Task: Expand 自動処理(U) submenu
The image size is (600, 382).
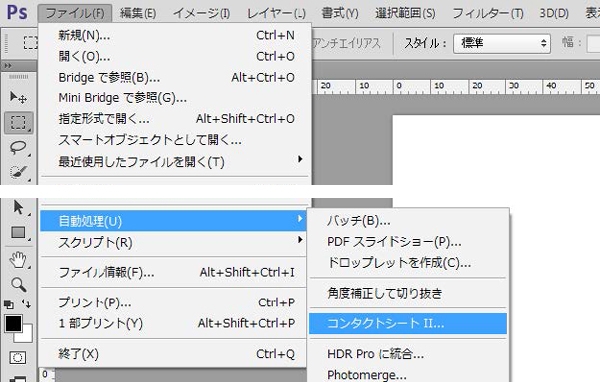Action: (x=173, y=221)
